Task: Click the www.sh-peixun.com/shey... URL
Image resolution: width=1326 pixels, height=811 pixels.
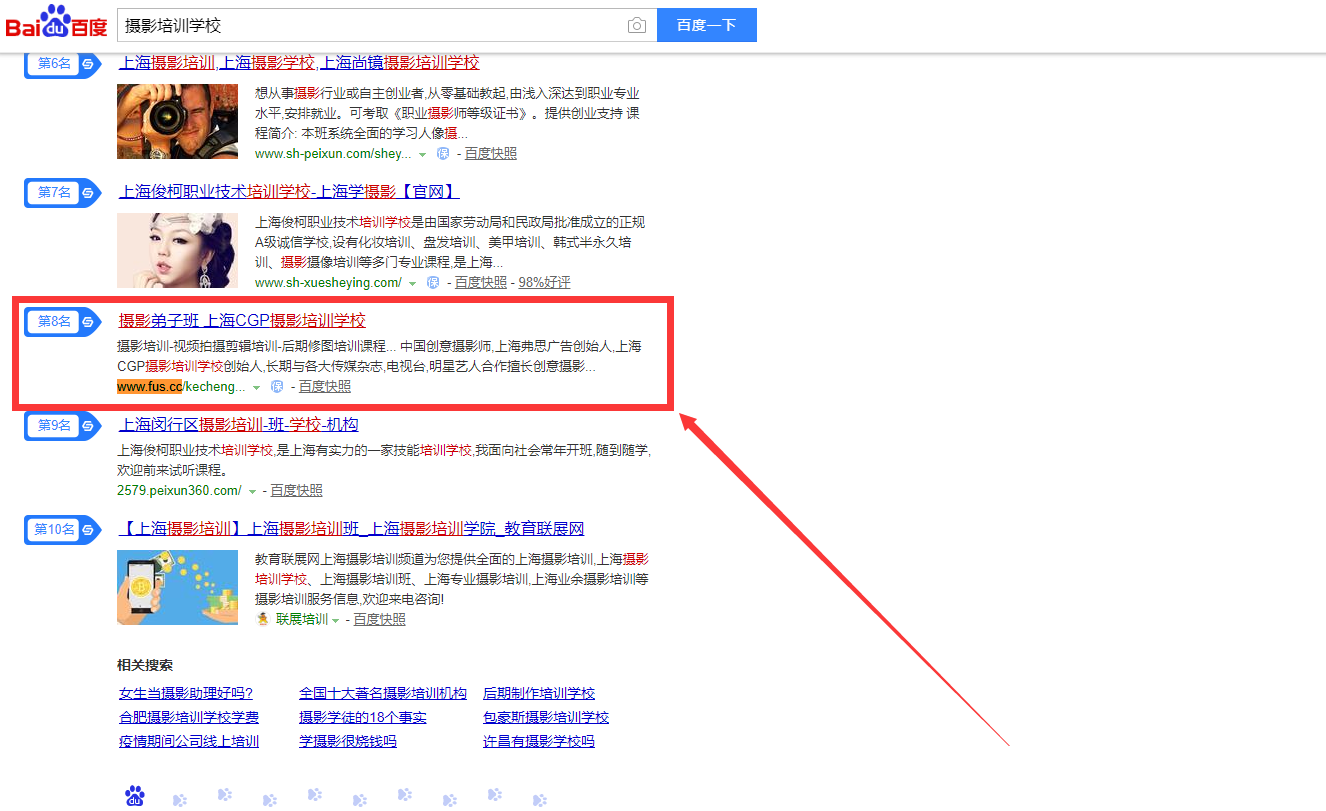Action: coord(333,154)
